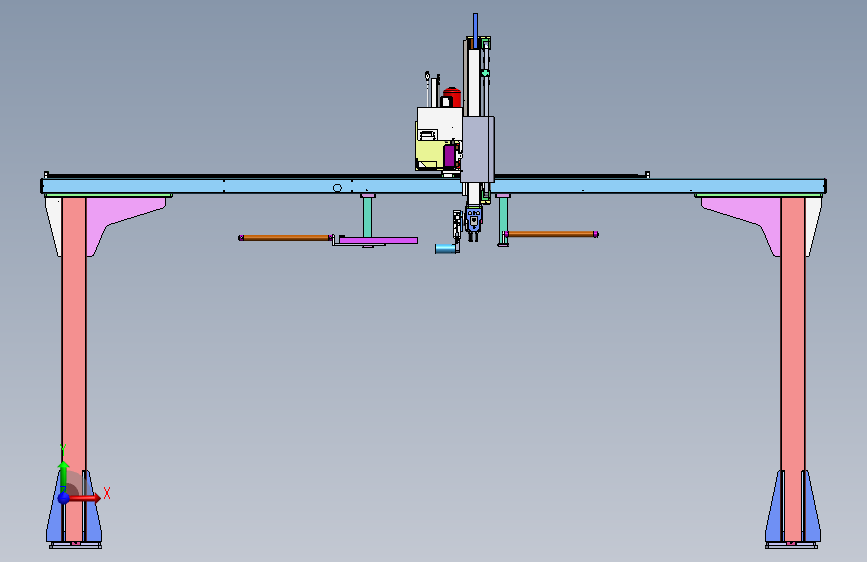The width and height of the screenshot is (867, 562).
Task: Click the green Y axis label
Action: point(63,450)
